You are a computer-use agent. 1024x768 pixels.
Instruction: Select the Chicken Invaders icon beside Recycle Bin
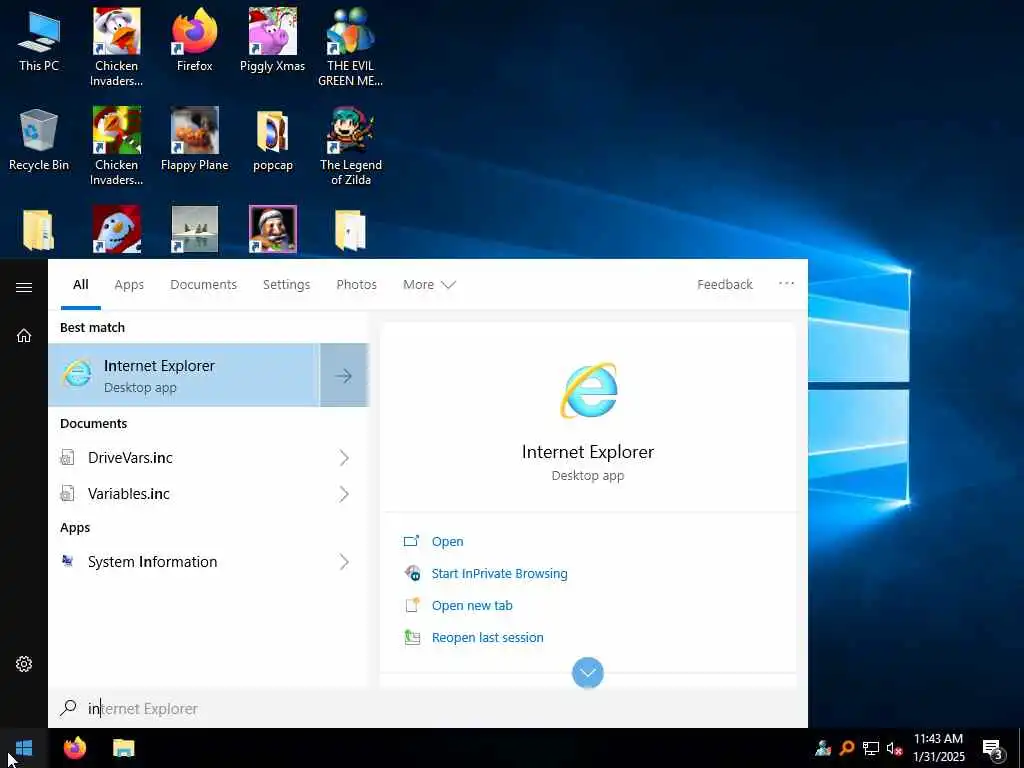tap(116, 146)
